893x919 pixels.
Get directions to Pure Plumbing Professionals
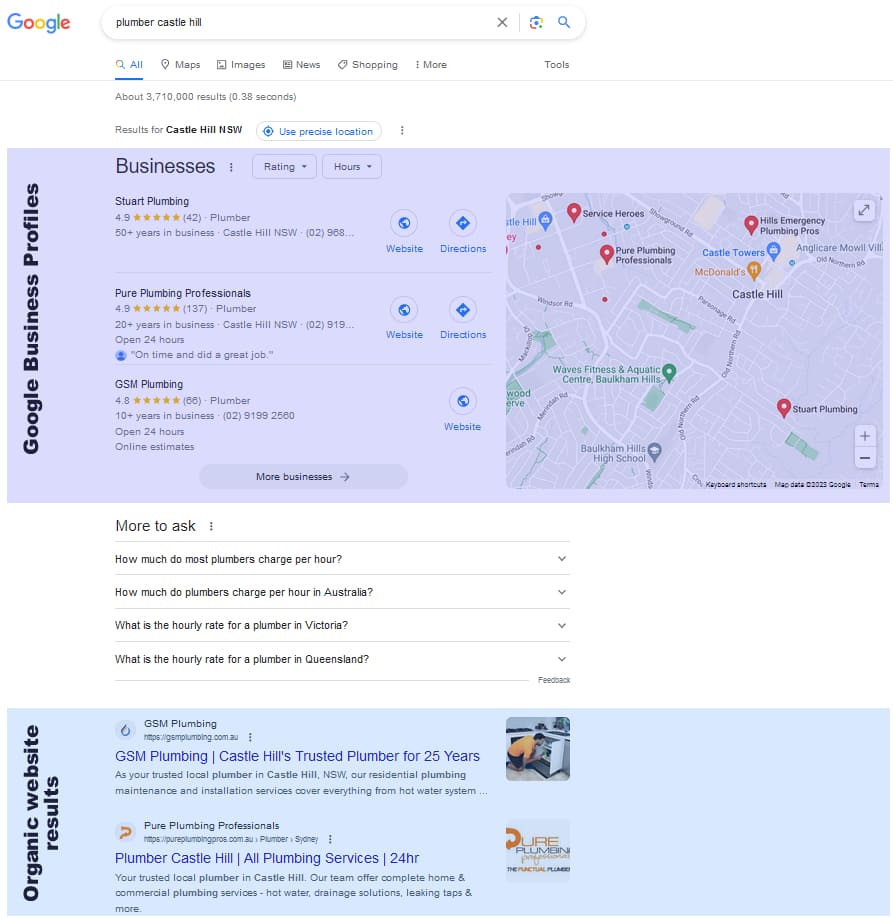462,309
